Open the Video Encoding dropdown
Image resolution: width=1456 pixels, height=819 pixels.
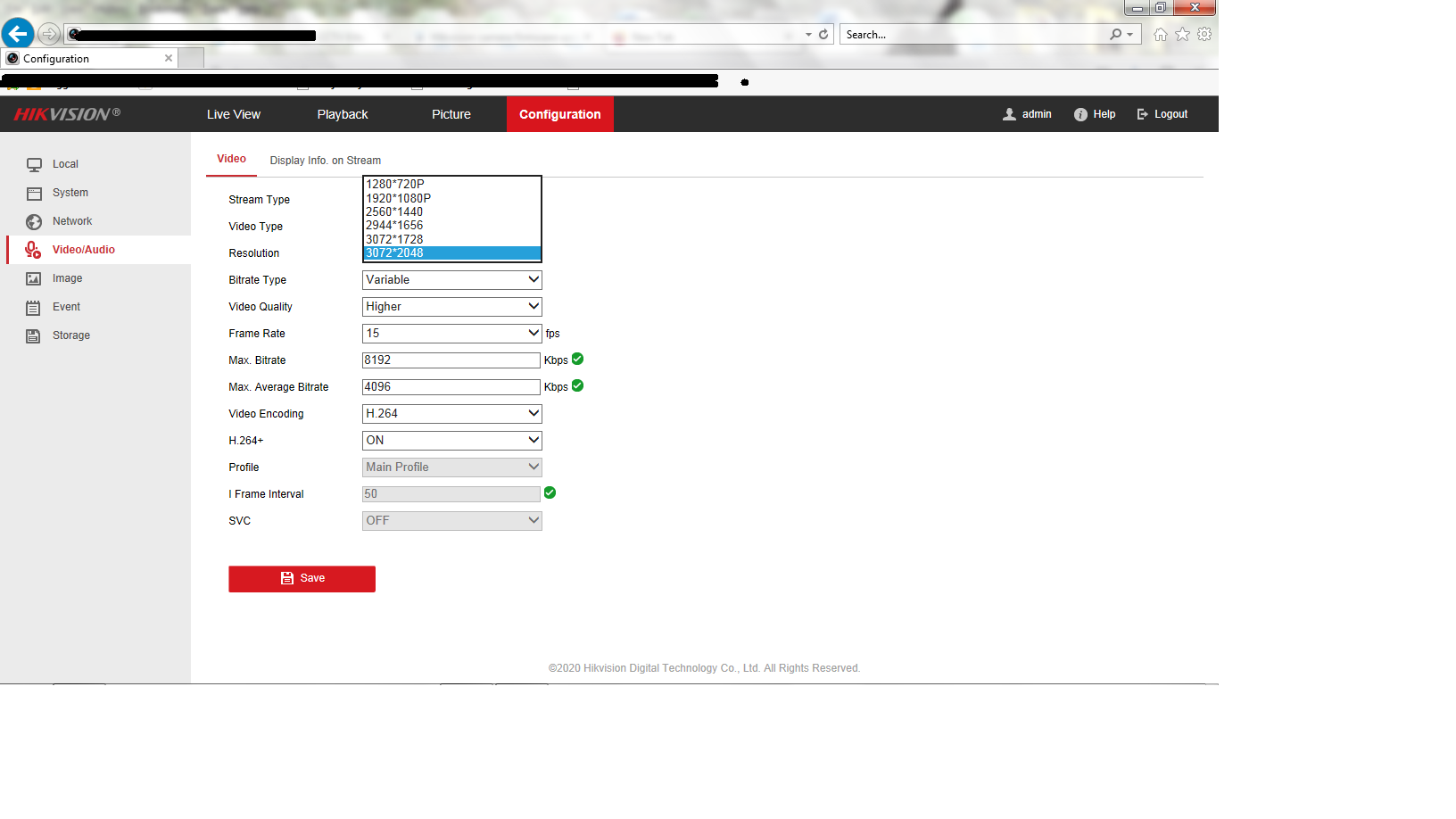(451, 414)
